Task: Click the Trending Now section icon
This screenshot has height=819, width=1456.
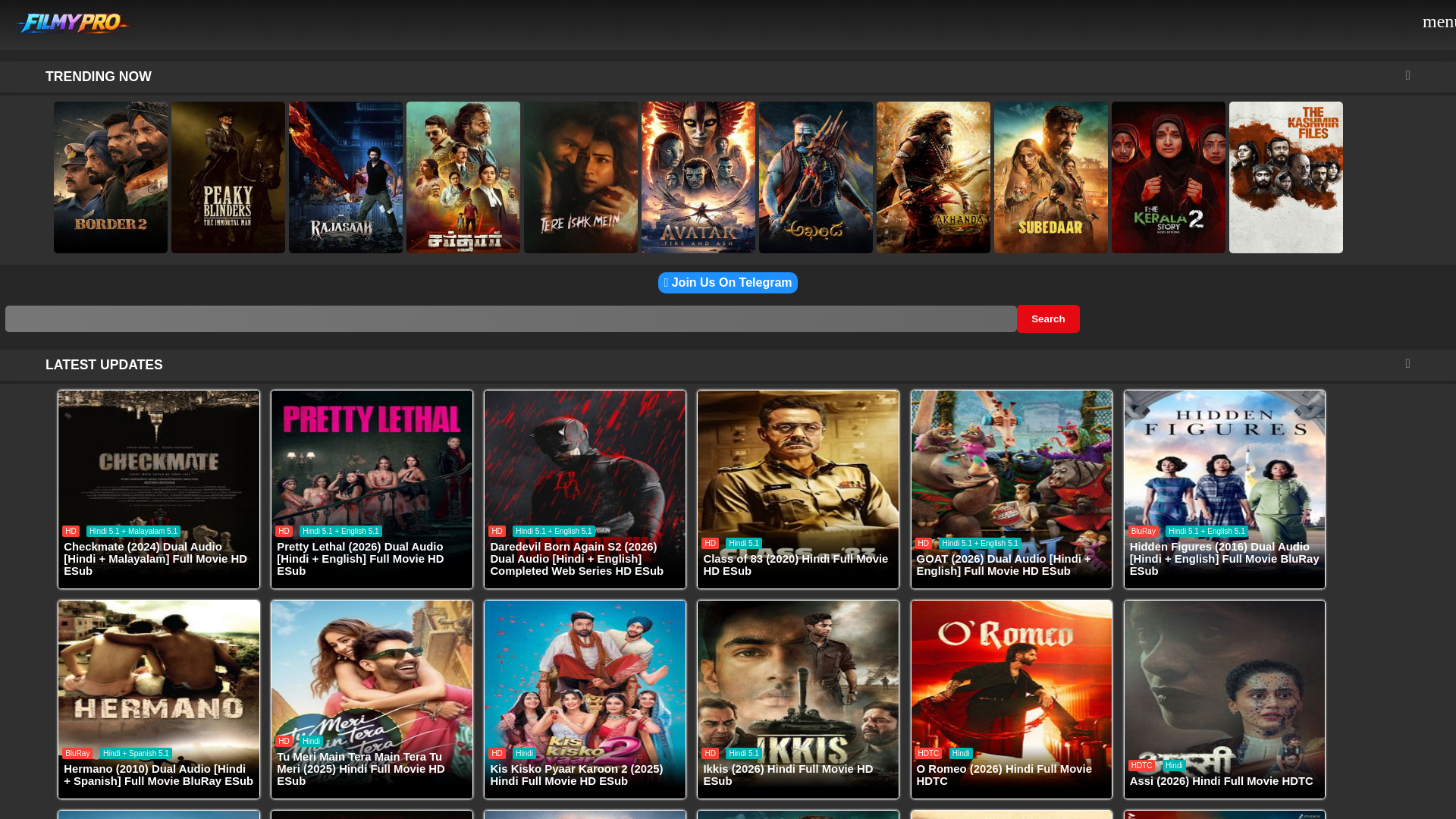Action: 1407,76
